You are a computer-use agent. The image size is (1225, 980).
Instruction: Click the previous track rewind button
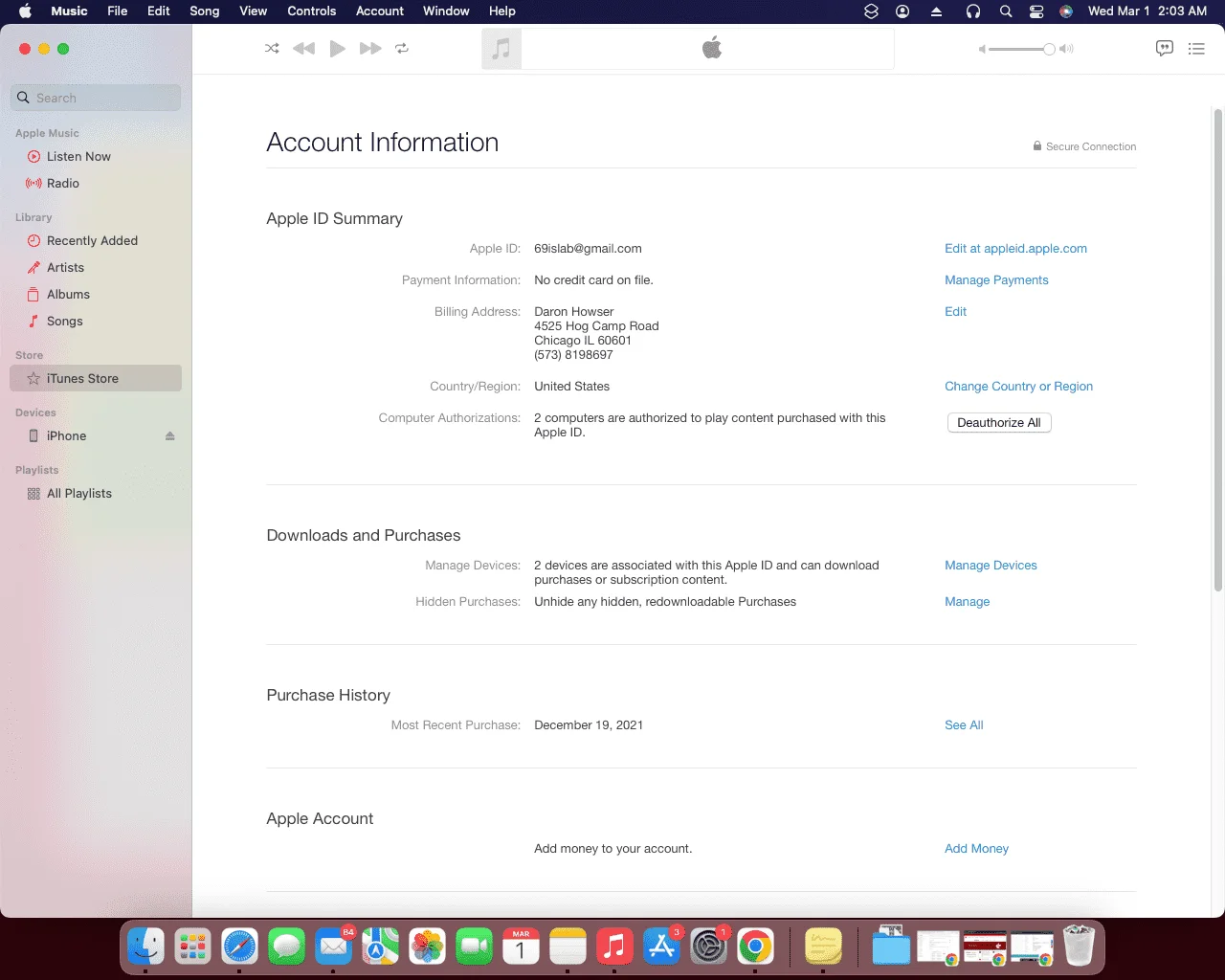tap(303, 48)
